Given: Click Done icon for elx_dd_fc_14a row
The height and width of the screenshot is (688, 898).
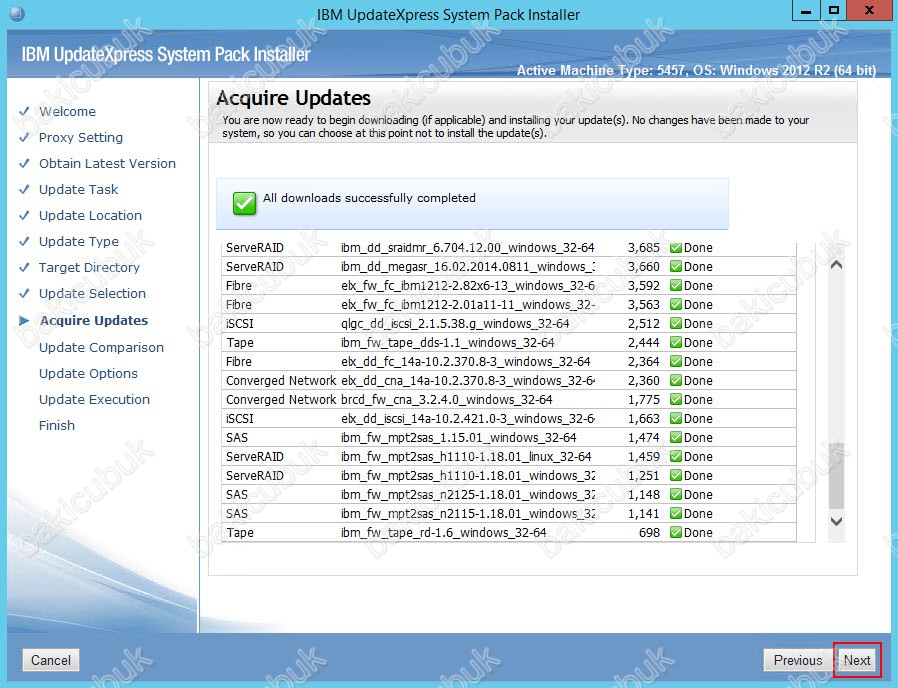Looking at the screenshot, I should [676, 361].
